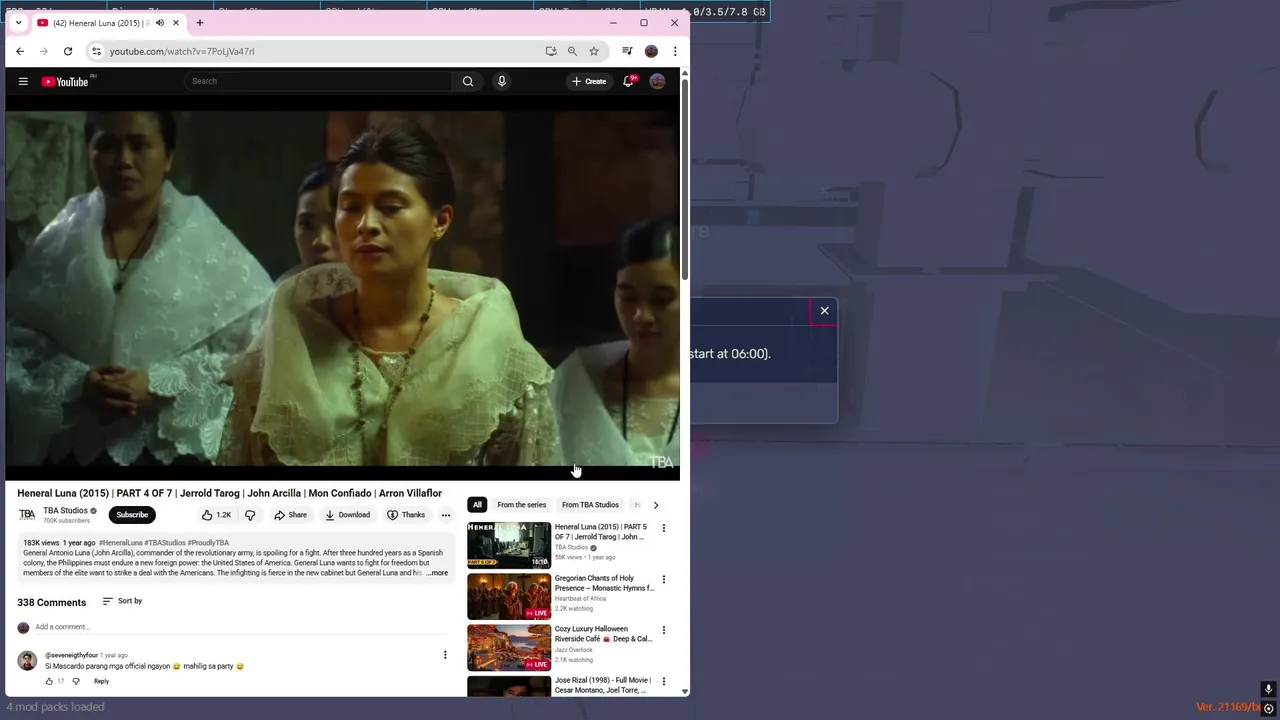
Task: Click the YouTube search magnifier button
Action: tap(468, 81)
